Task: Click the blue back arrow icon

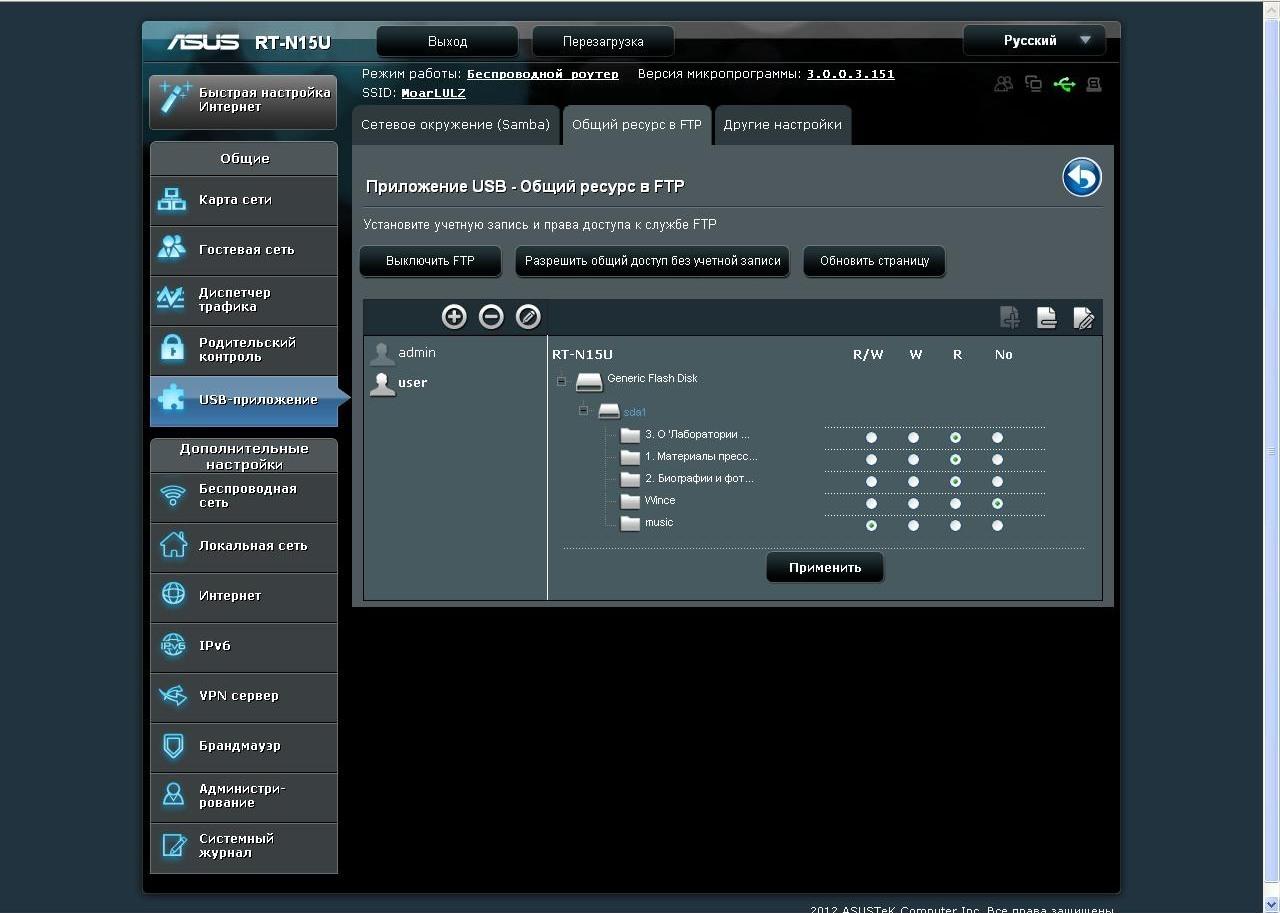Action: coord(1081,178)
